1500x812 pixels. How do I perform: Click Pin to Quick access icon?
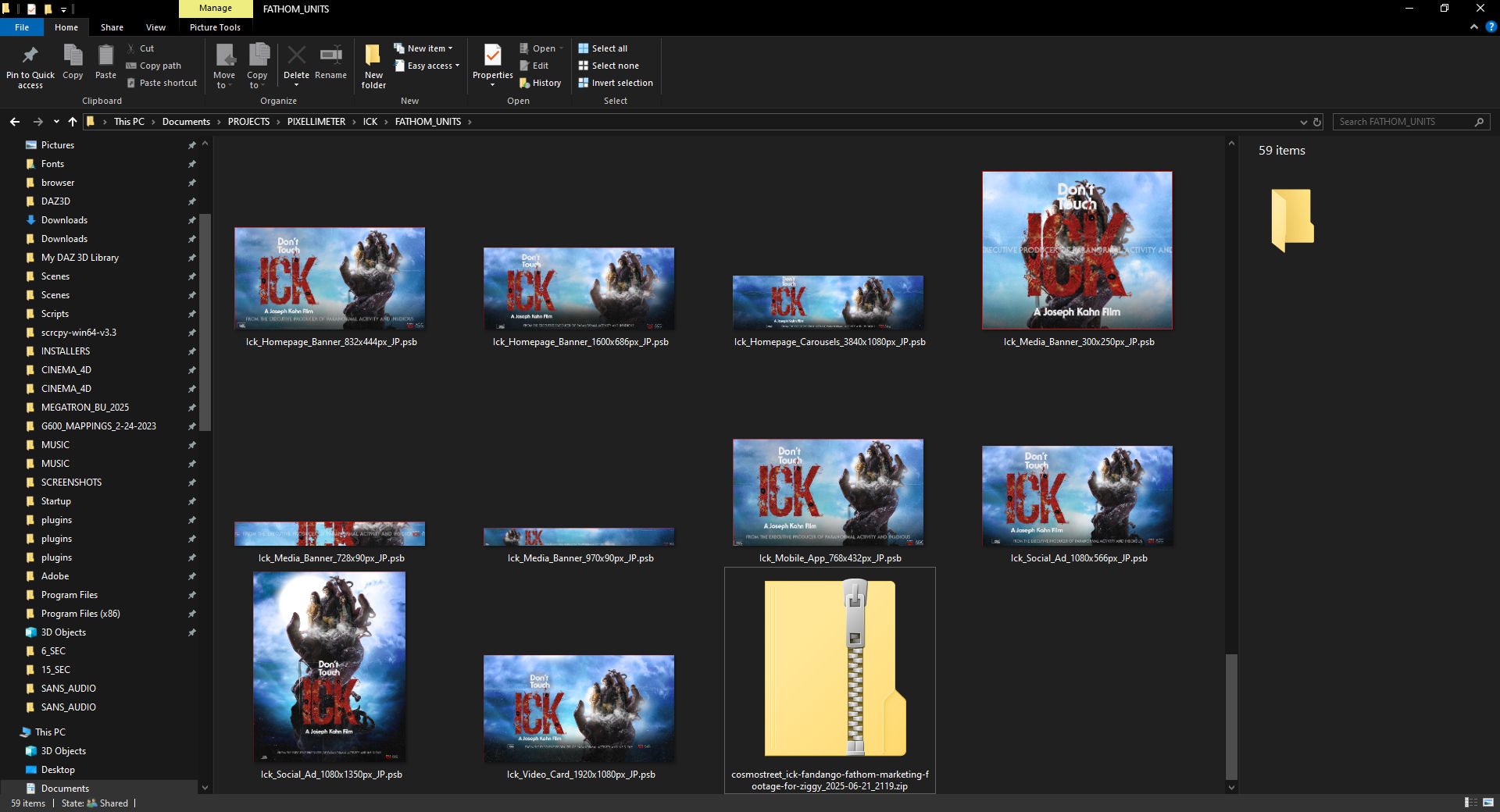30,56
